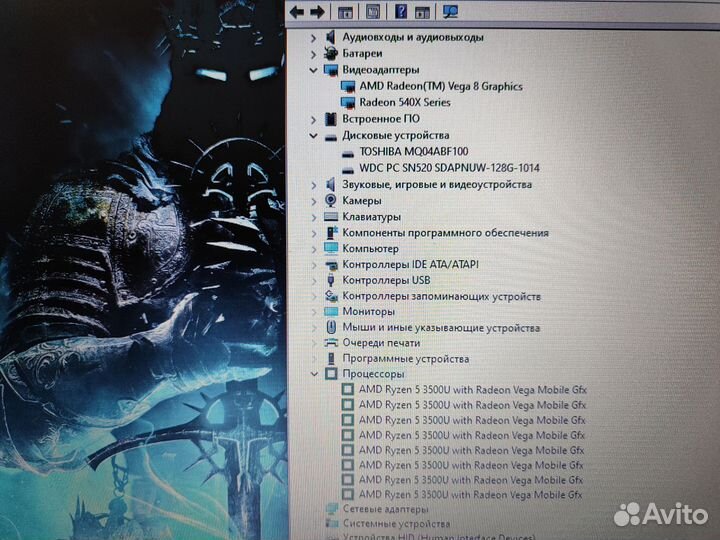Collapse the Дисковые устройства category
The height and width of the screenshot is (540, 720).
[314, 135]
